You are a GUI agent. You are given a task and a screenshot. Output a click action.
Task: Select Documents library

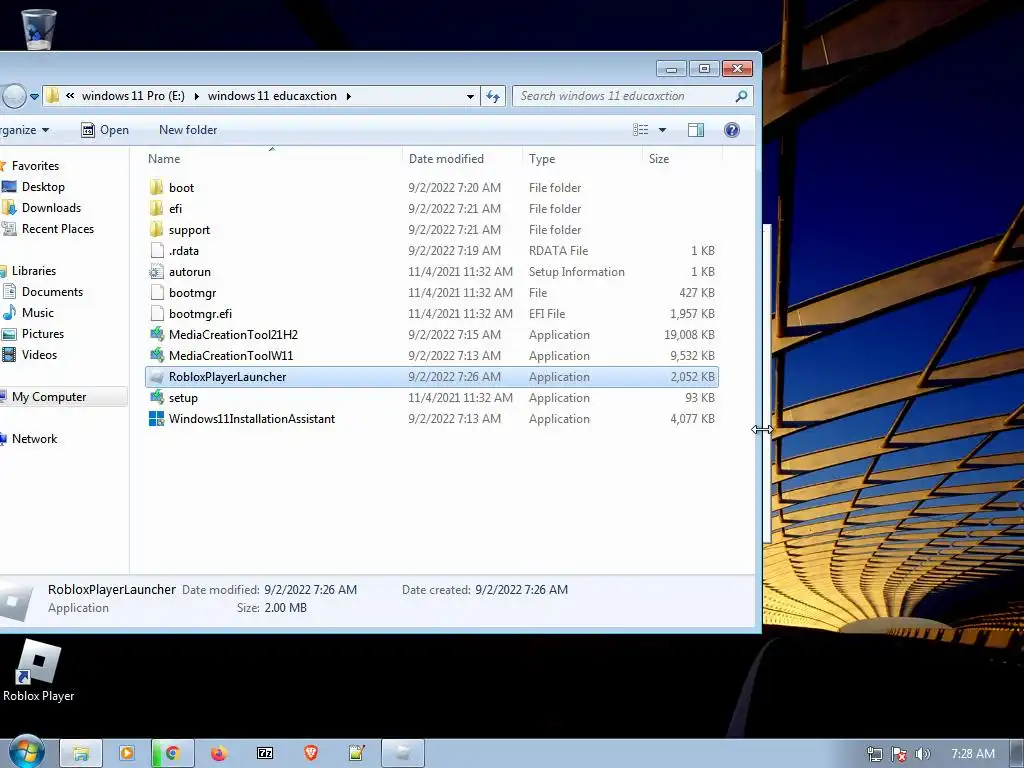(52, 292)
